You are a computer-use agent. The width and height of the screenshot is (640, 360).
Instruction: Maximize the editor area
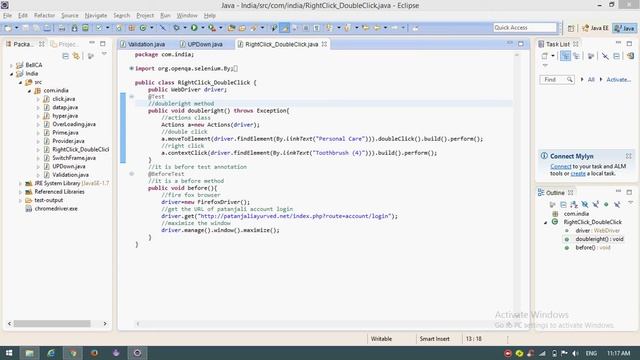pos(521,43)
